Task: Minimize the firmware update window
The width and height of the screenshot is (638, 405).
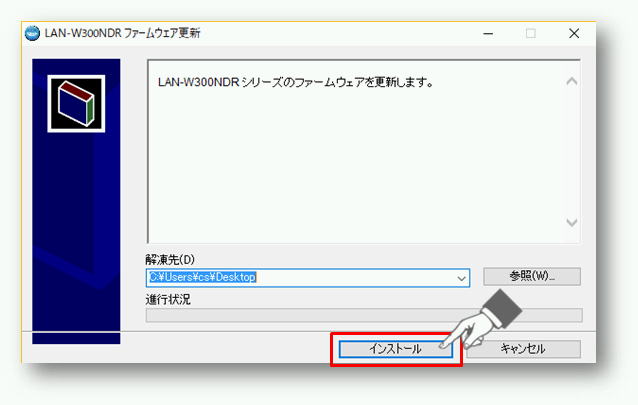Action: 488,33
